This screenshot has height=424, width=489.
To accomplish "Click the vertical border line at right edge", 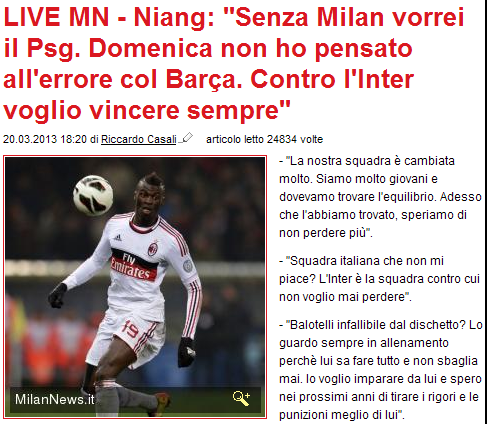I will [x=486, y=212].
